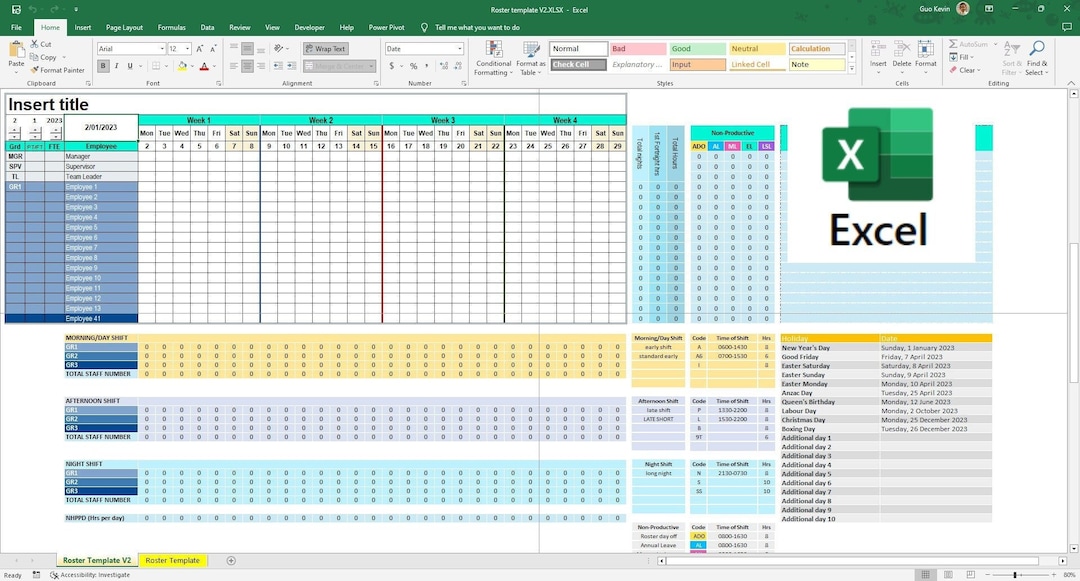
Task: Open the File tab
Action: [x=17, y=28]
